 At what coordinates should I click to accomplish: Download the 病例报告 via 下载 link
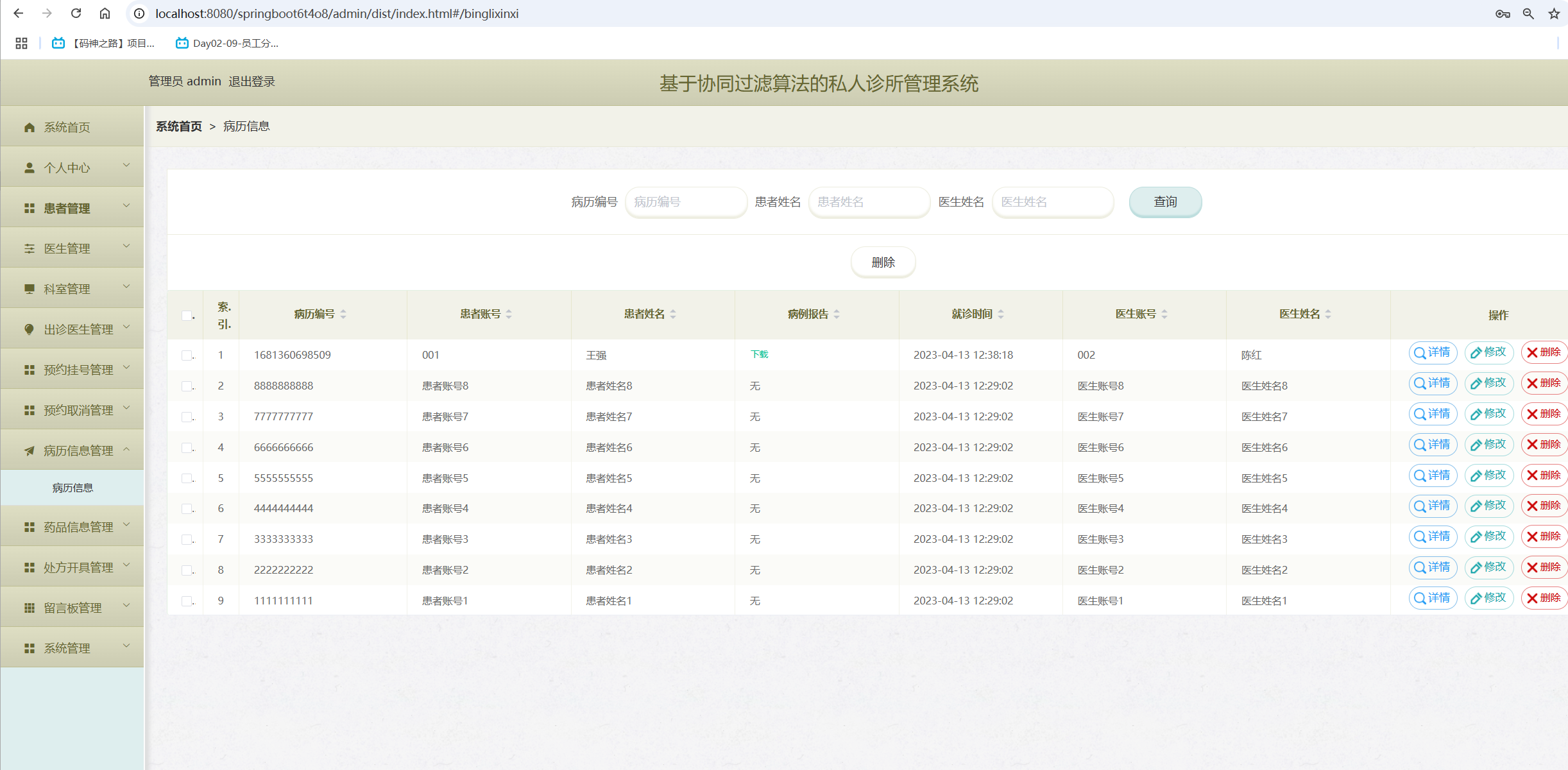pos(759,354)
